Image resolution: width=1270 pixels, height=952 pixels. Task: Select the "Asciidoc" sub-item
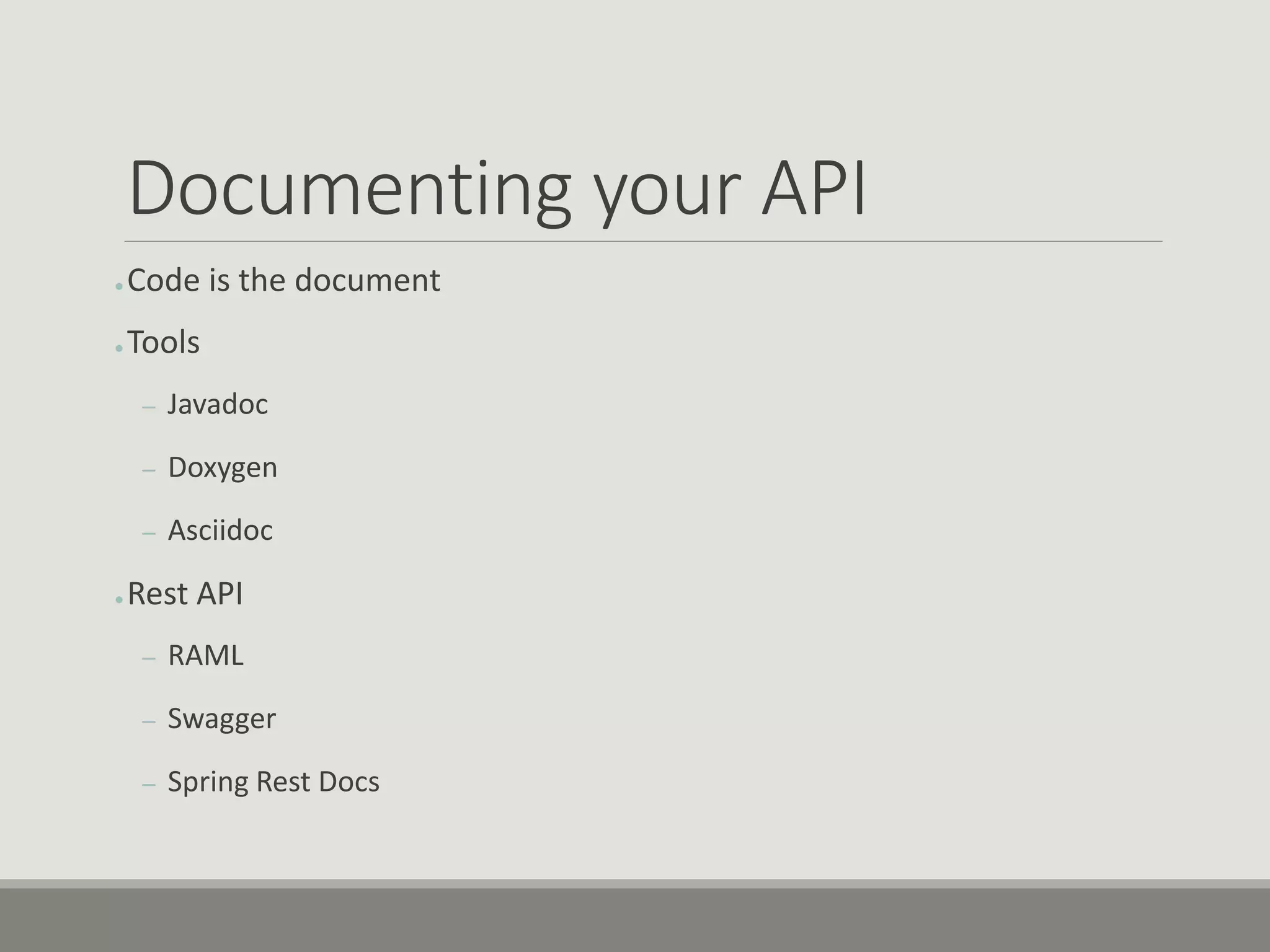tap(220, 531)
